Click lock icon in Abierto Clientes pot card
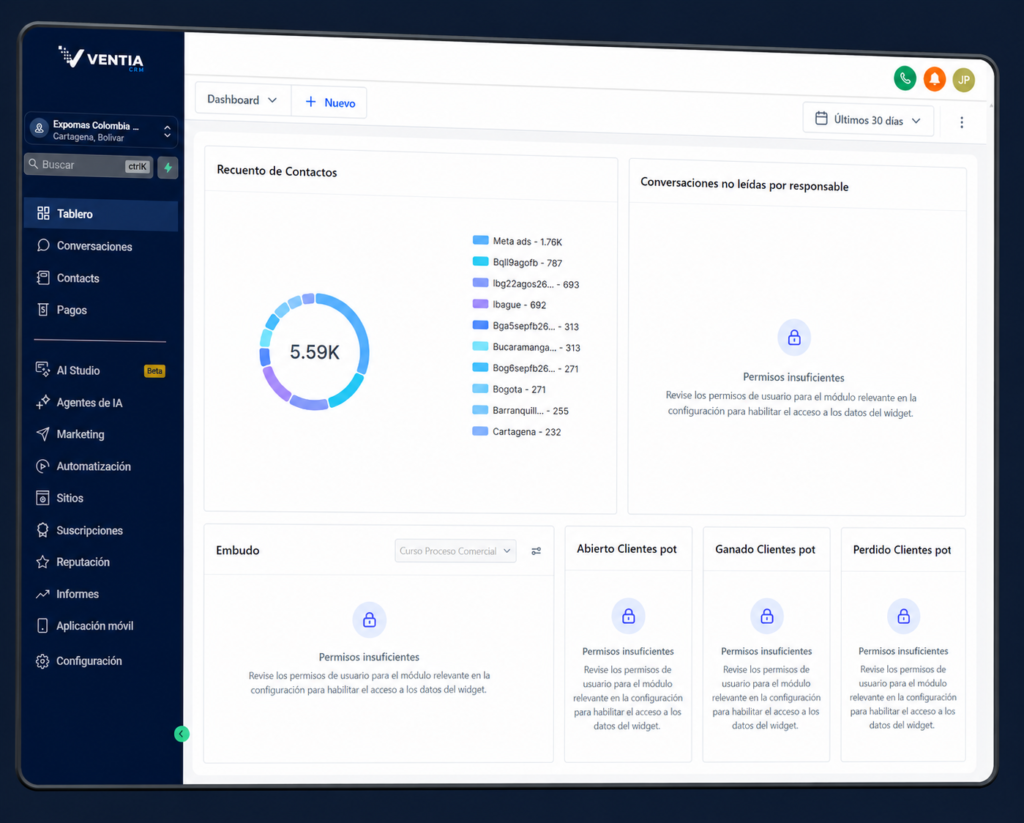The image size is (1024, 823). [x=628, y=616]
